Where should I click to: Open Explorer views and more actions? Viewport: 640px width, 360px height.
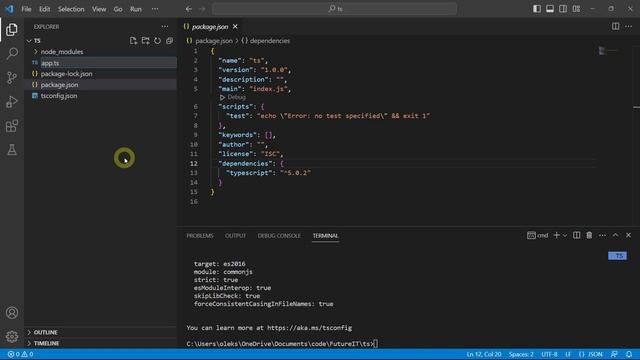(165, 27)
